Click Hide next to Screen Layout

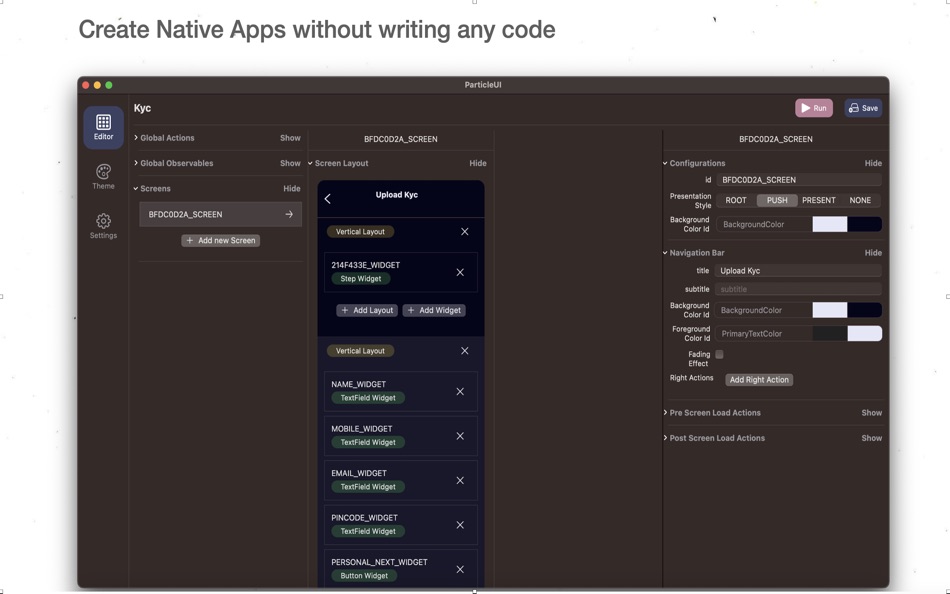(x=477, y=163)
